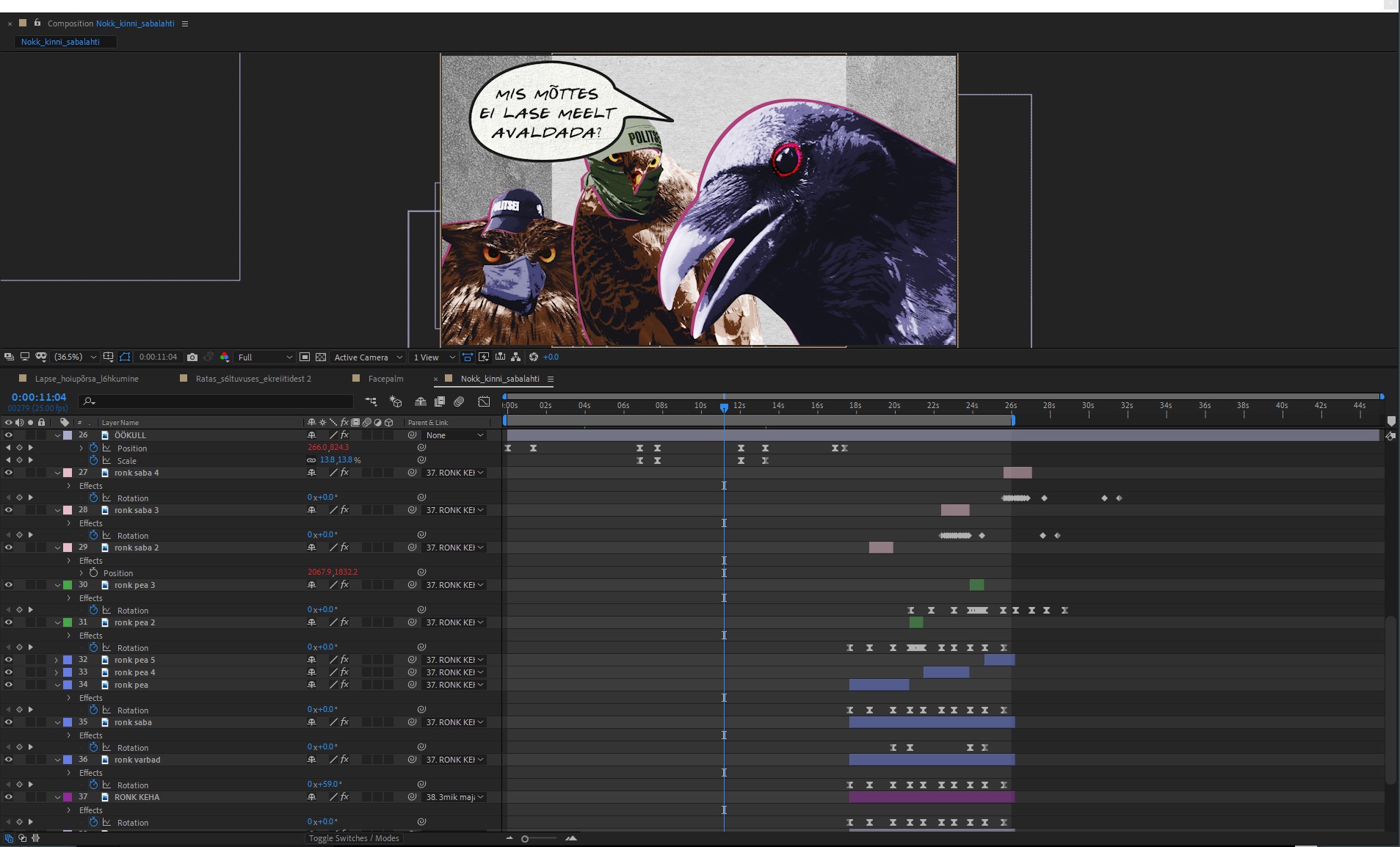Expand the ronk pea 5 layer
Image resolution: width=1400 pixels, height=847 pixels.
pyautogui.click(x=57, y=660)
